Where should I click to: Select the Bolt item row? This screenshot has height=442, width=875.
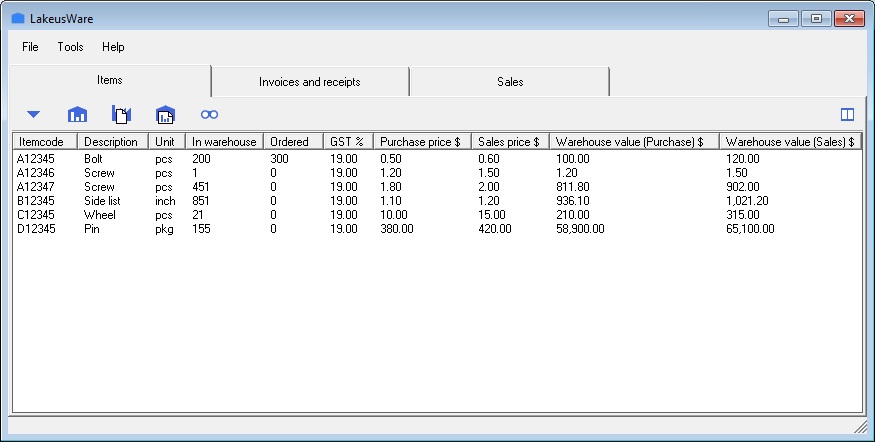pyautogui.click(x=93, y=159)
